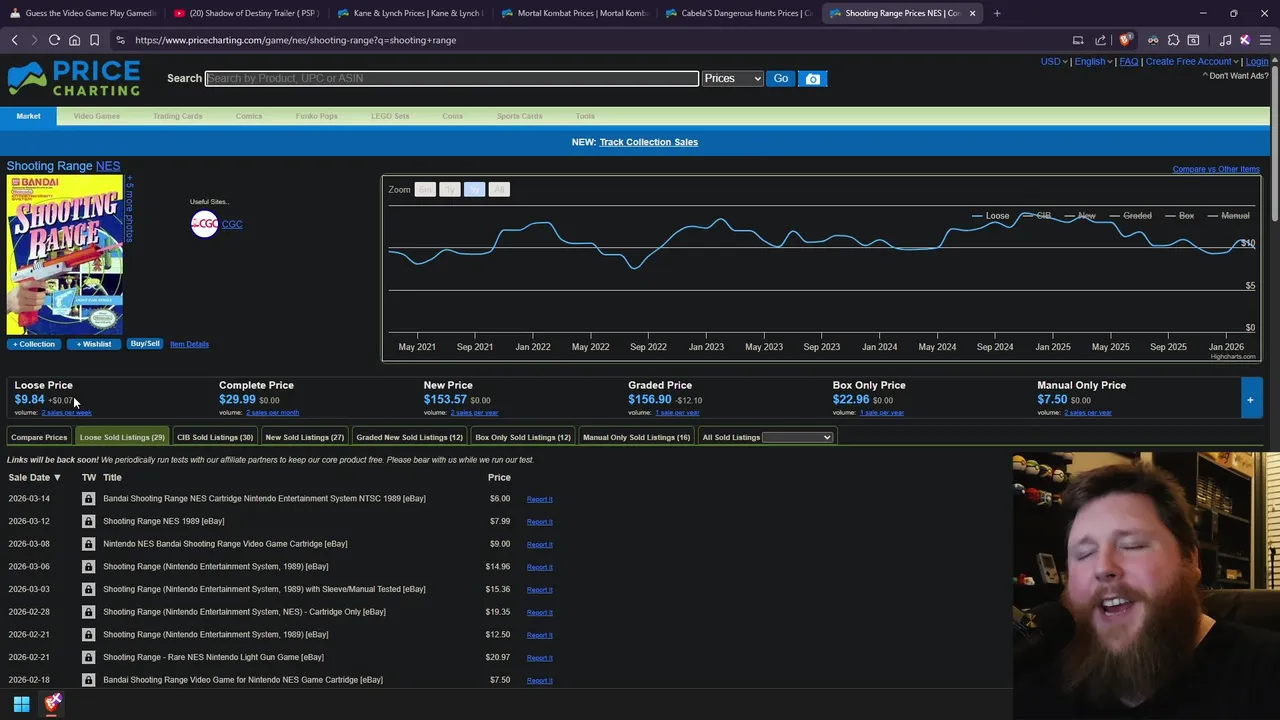Open the Brave browser taskbar icon

(x=52, y=704)
